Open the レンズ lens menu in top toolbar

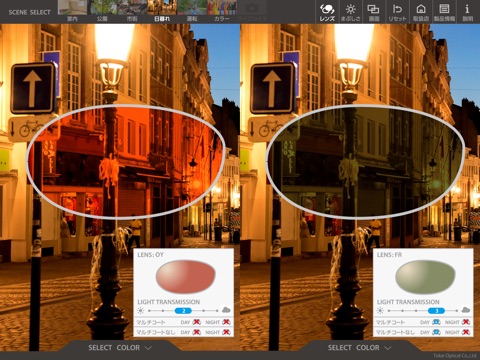point(327,12)
